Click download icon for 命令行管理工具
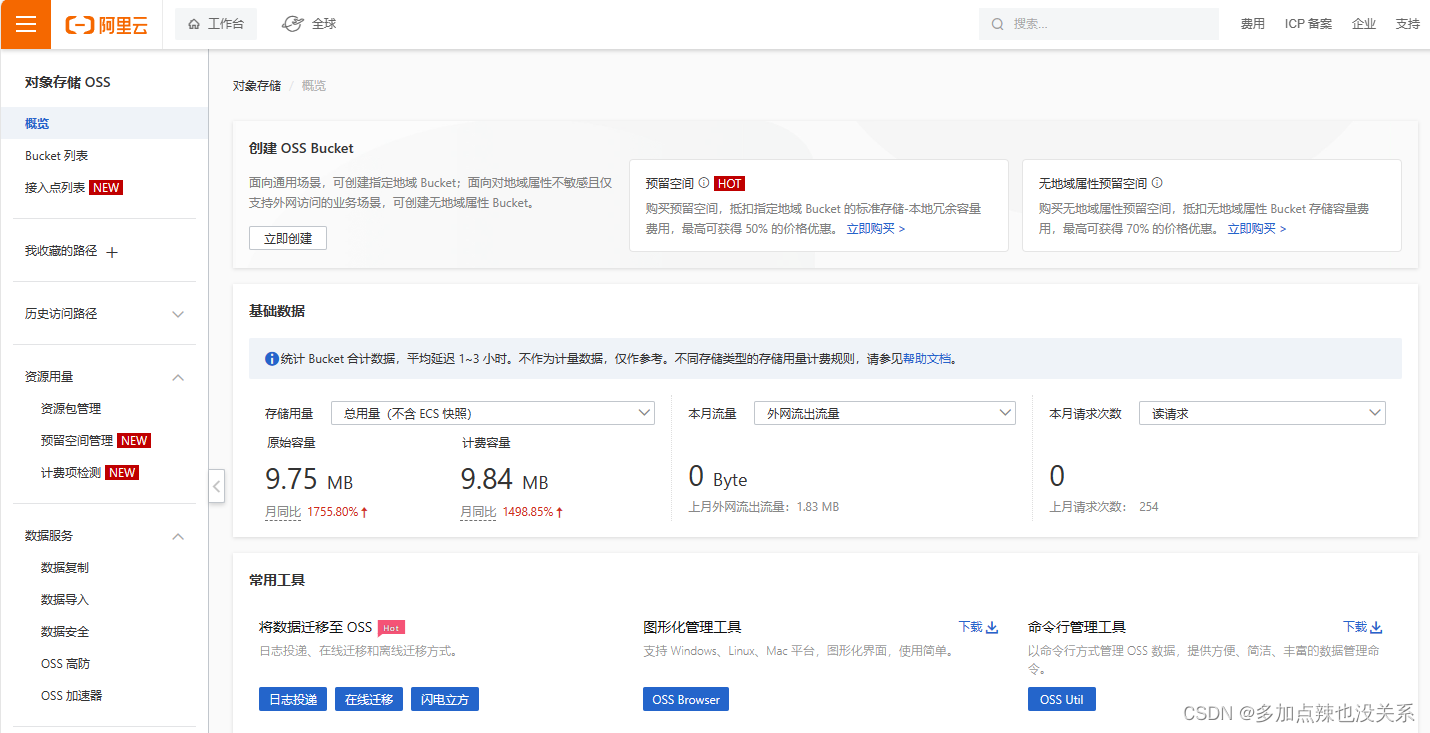Image resolution: width=1430 pixels, height=733 pixels. [1376, 627]
